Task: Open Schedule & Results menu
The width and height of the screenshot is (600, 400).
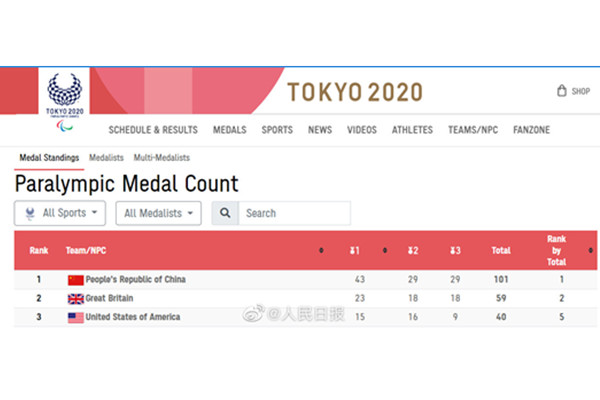Action: tap(153, 130)
